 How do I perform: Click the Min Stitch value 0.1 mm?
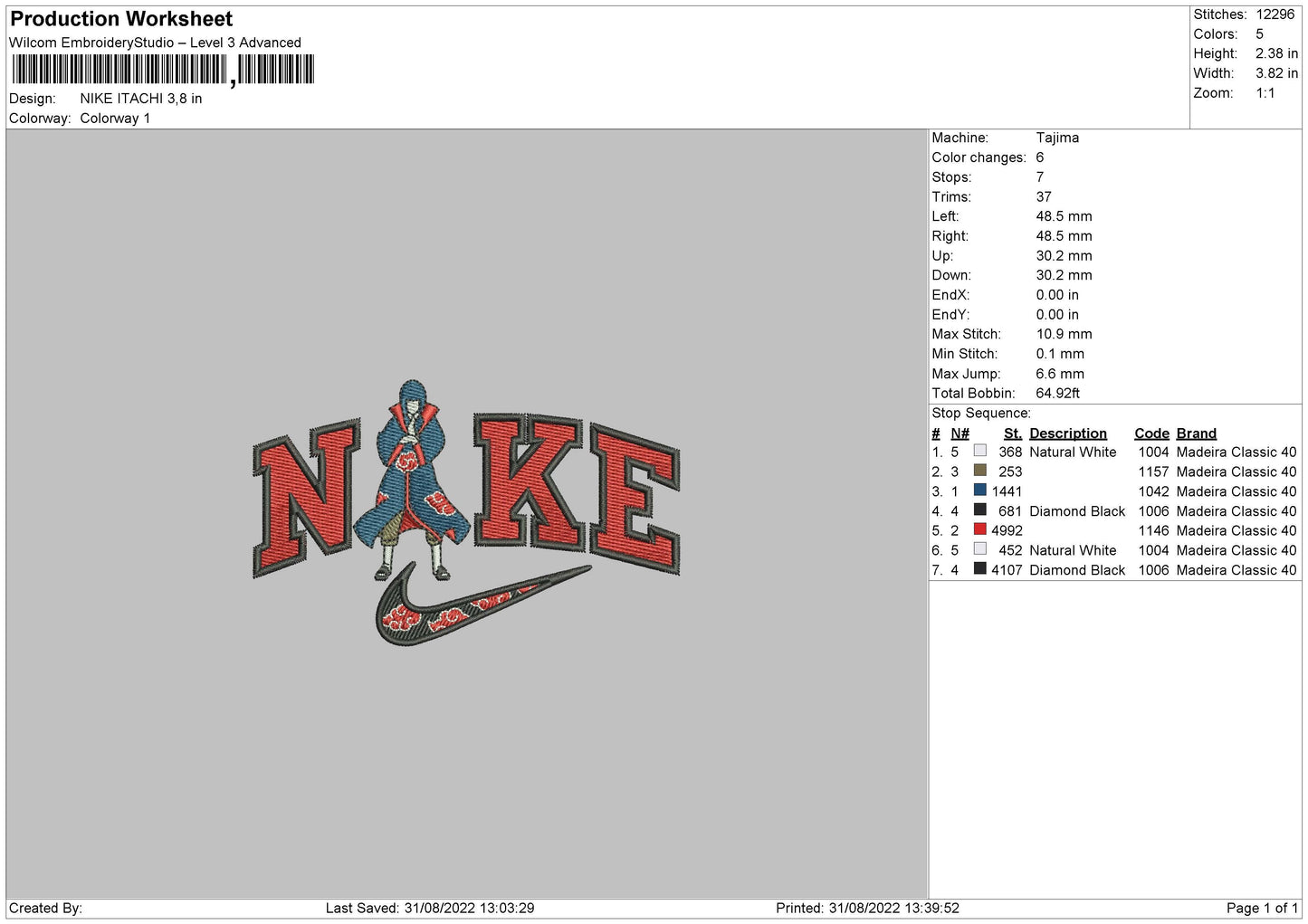pos(1060,354)
